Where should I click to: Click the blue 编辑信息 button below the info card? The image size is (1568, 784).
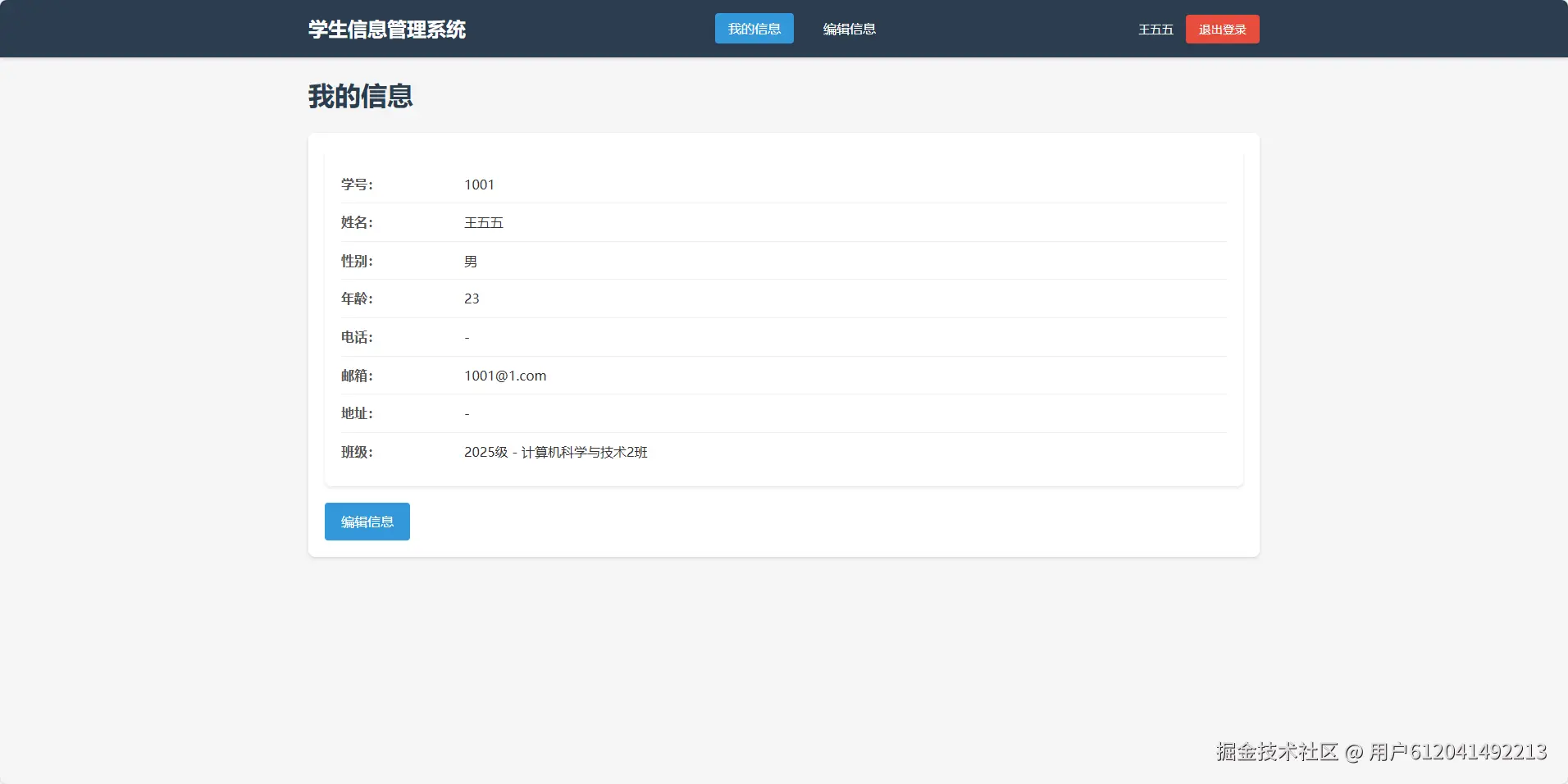pos(367,522)
